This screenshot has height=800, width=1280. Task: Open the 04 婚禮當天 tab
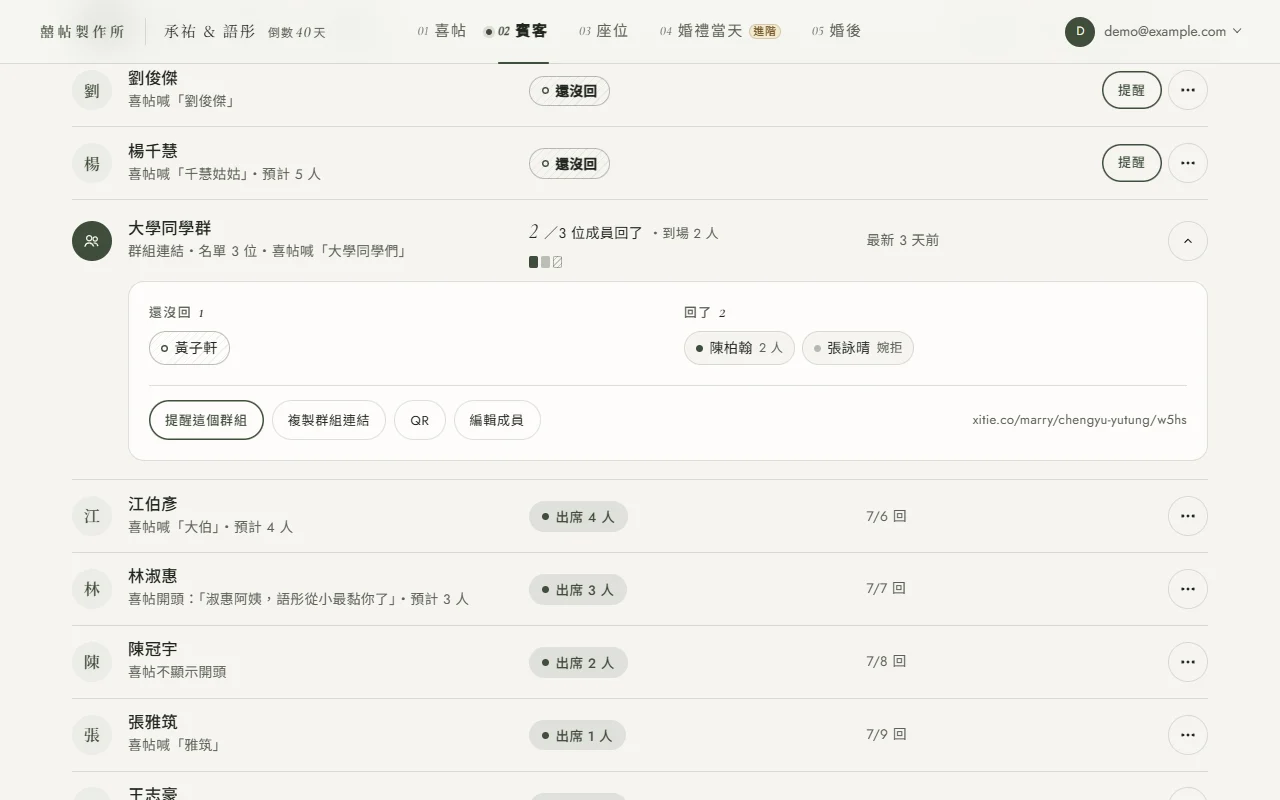[719, 31]
